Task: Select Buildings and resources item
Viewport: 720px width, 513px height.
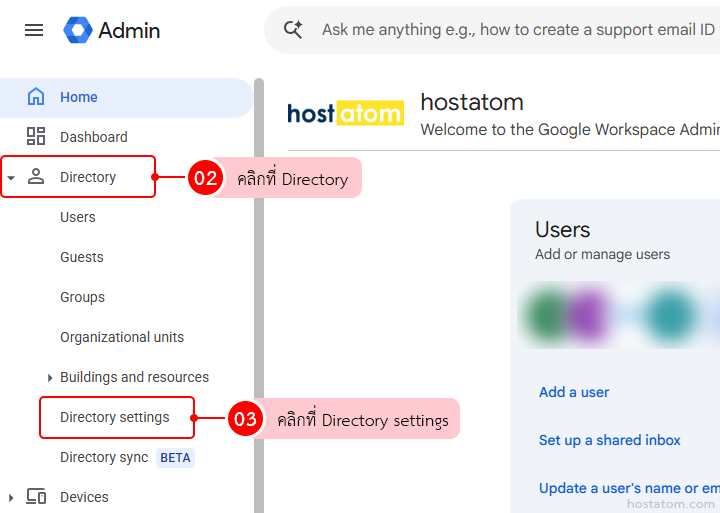Action: coord(134,377)
